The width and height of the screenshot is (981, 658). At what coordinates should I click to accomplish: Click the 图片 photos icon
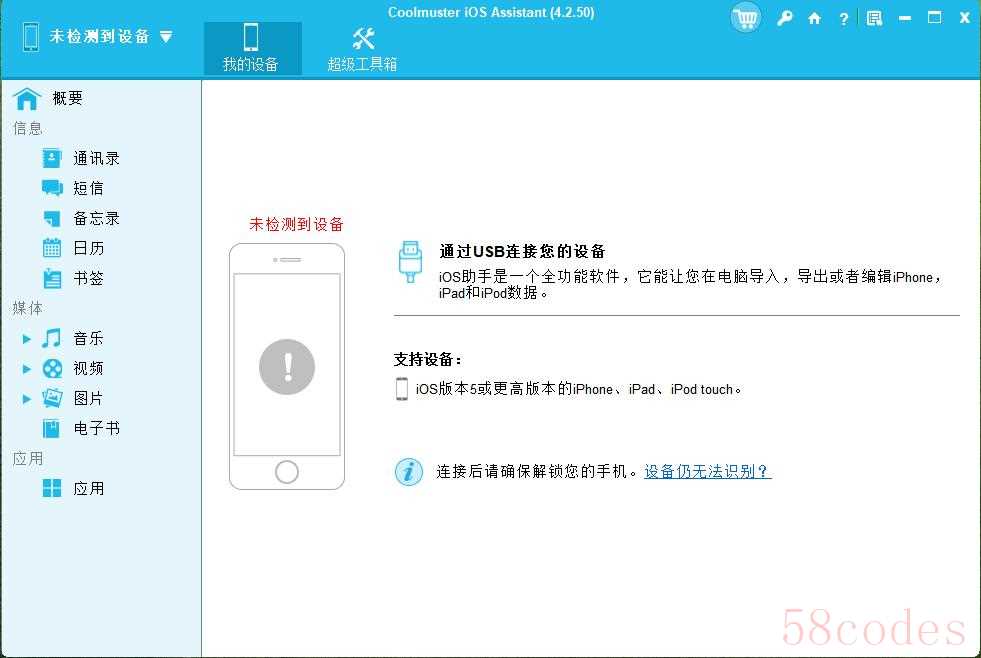52,398
